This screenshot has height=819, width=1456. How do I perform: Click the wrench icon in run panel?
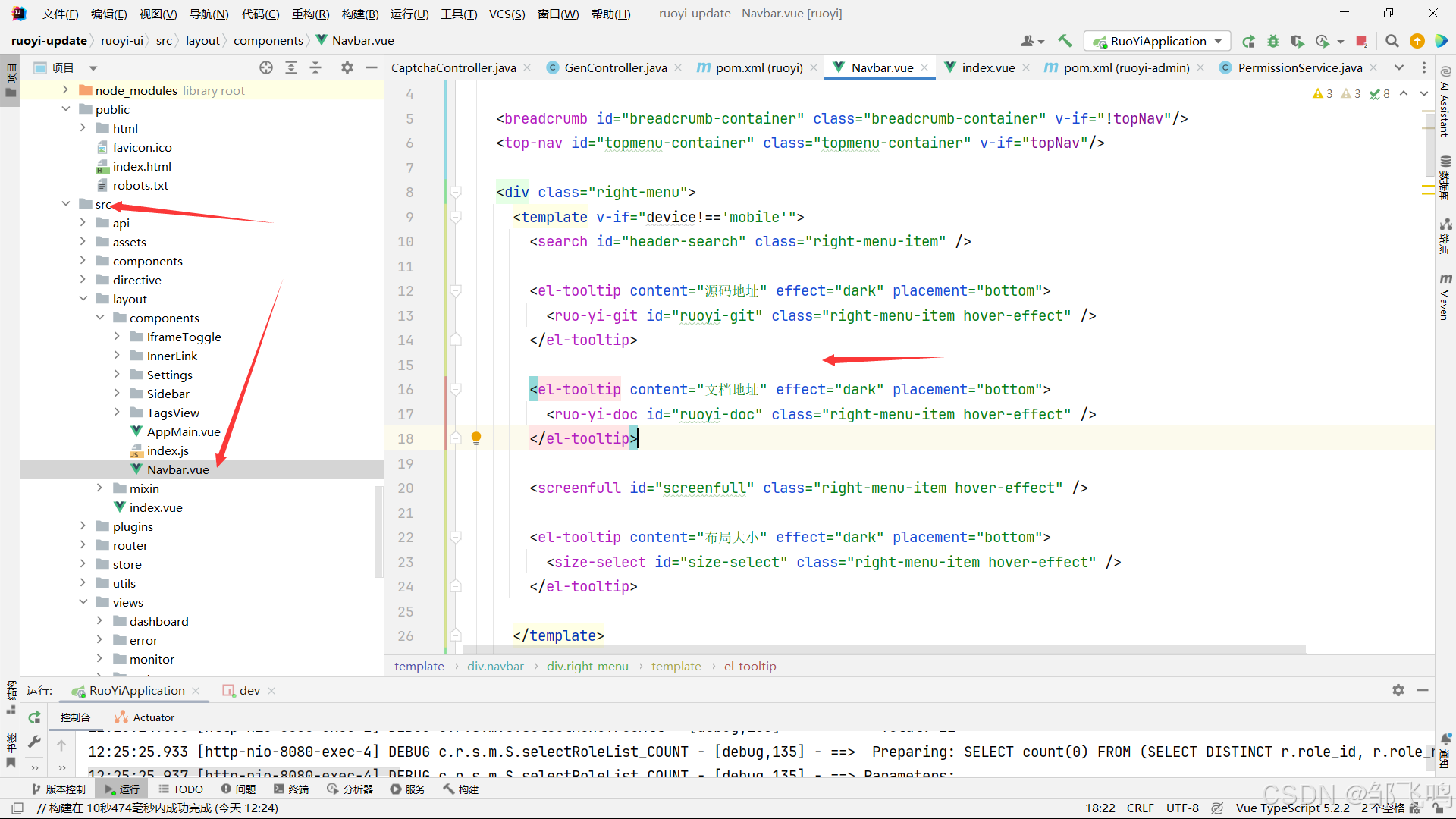point(35,742)
